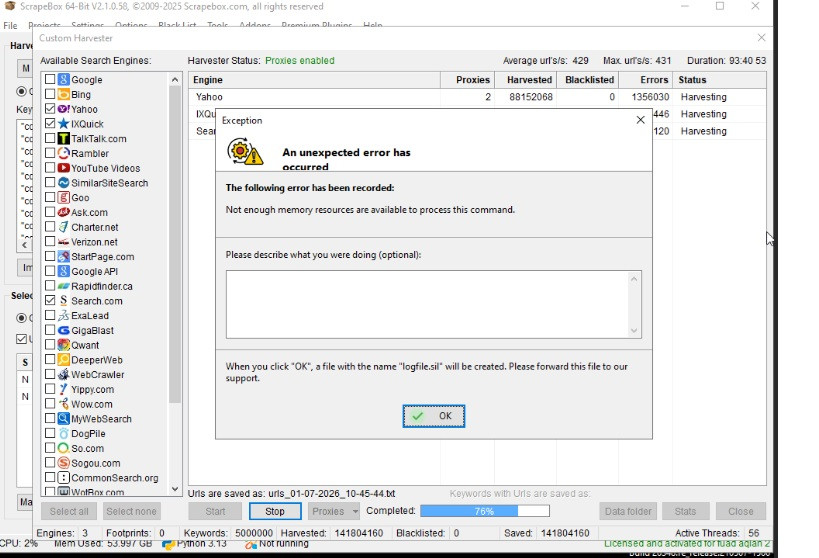Image resolution: width=819 pixels, height=558 pixels.
Task: Click the TalkTalk.com engine icon
Action: [64, 138]
